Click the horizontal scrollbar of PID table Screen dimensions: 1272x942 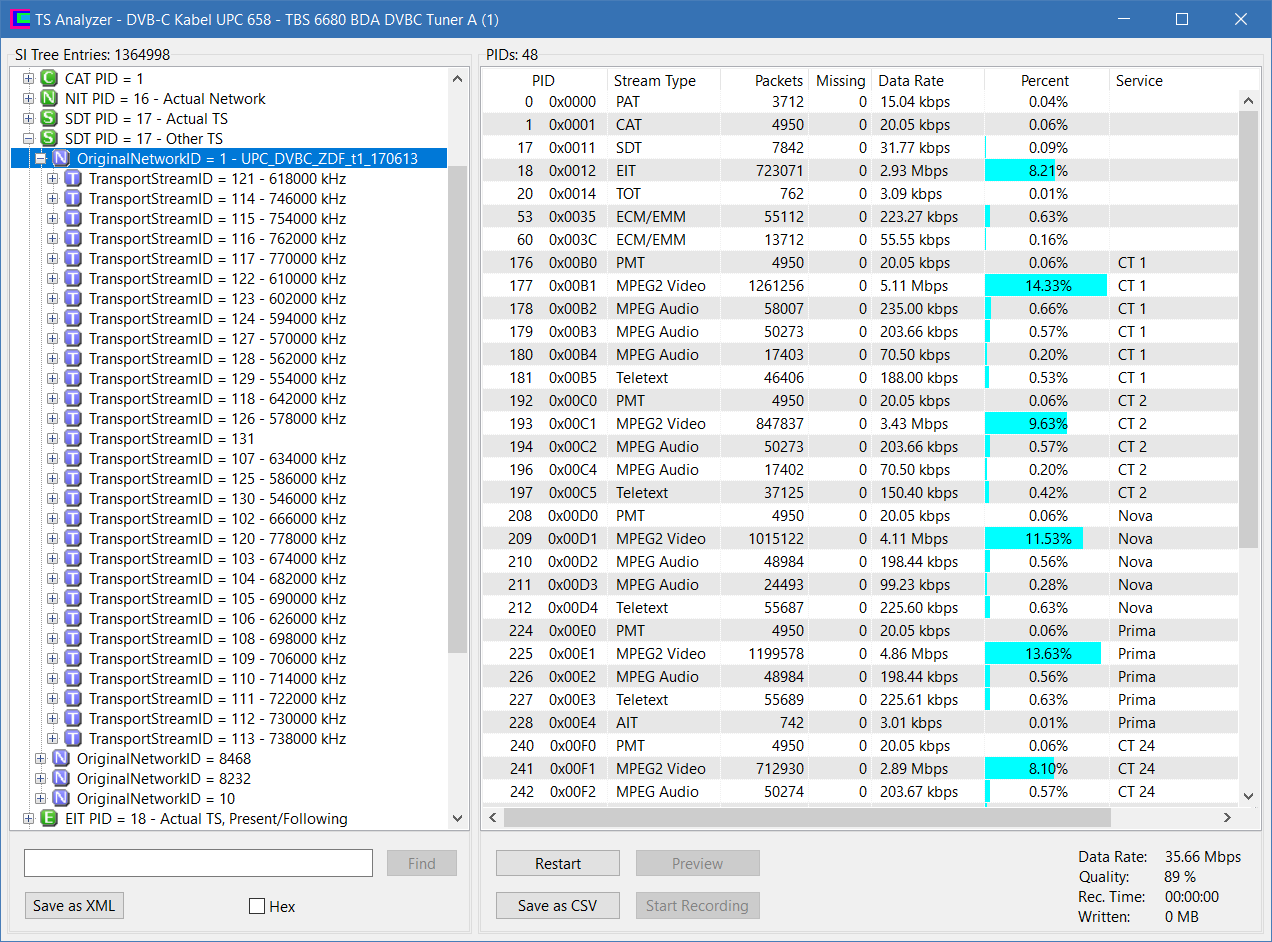[x=860, y=817]
